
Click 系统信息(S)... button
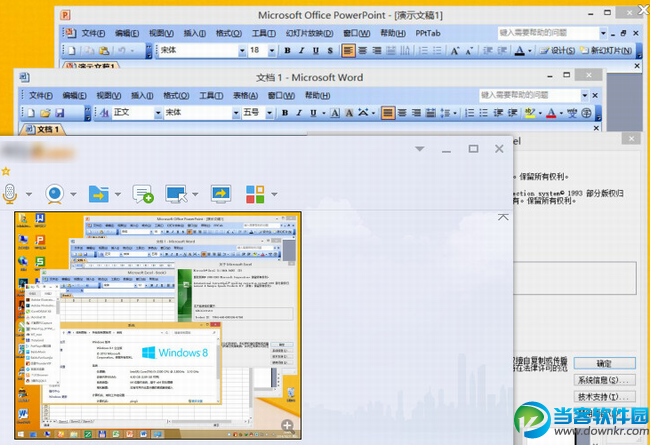coord(604,380)
